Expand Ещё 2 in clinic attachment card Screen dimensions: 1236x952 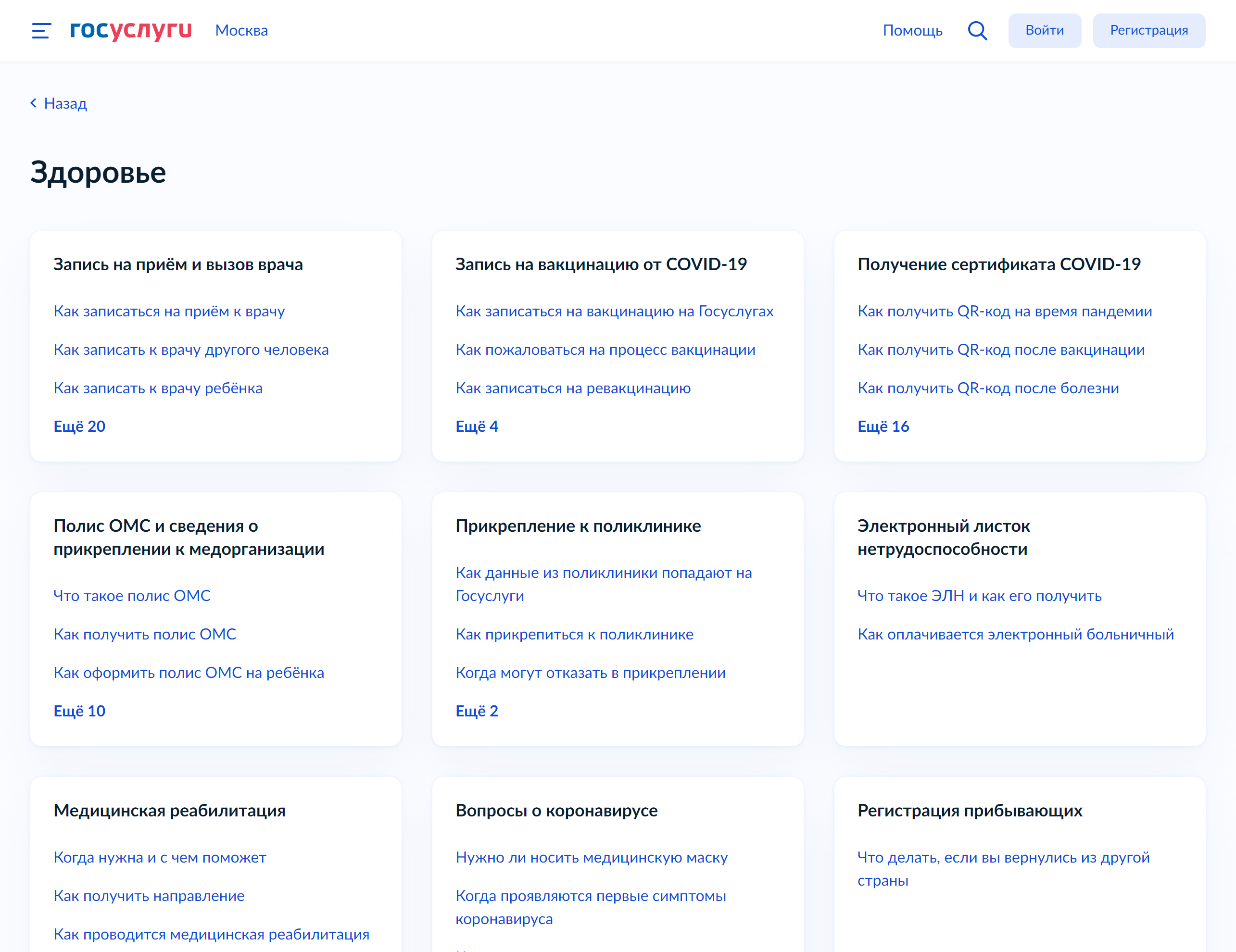pyautogui.click(x=477, y=711)
